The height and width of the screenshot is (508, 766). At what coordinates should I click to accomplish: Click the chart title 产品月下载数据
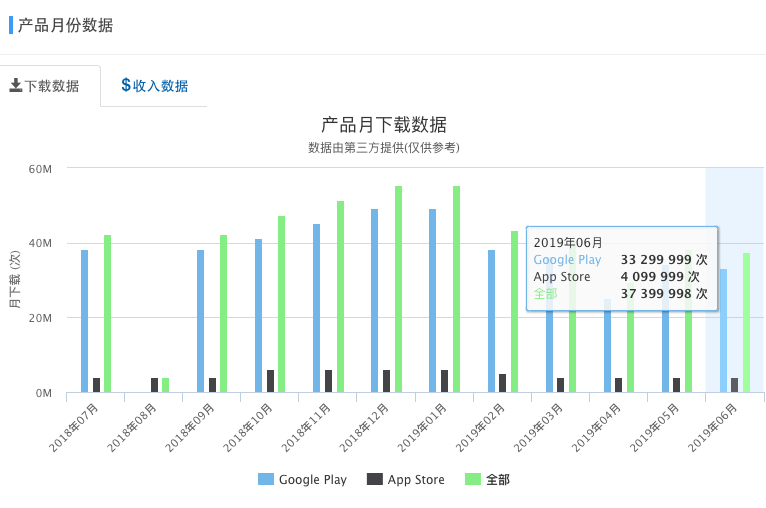383,125
